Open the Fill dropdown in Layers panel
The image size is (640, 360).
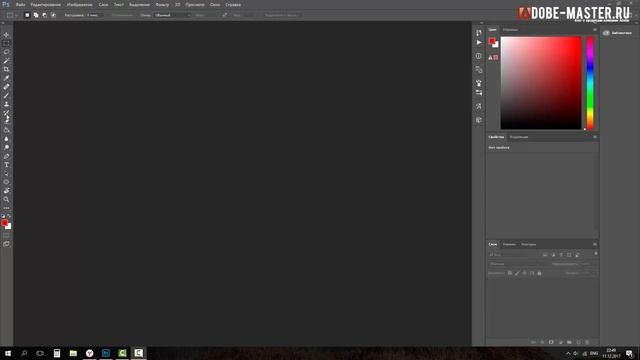[x=588, y=273]
